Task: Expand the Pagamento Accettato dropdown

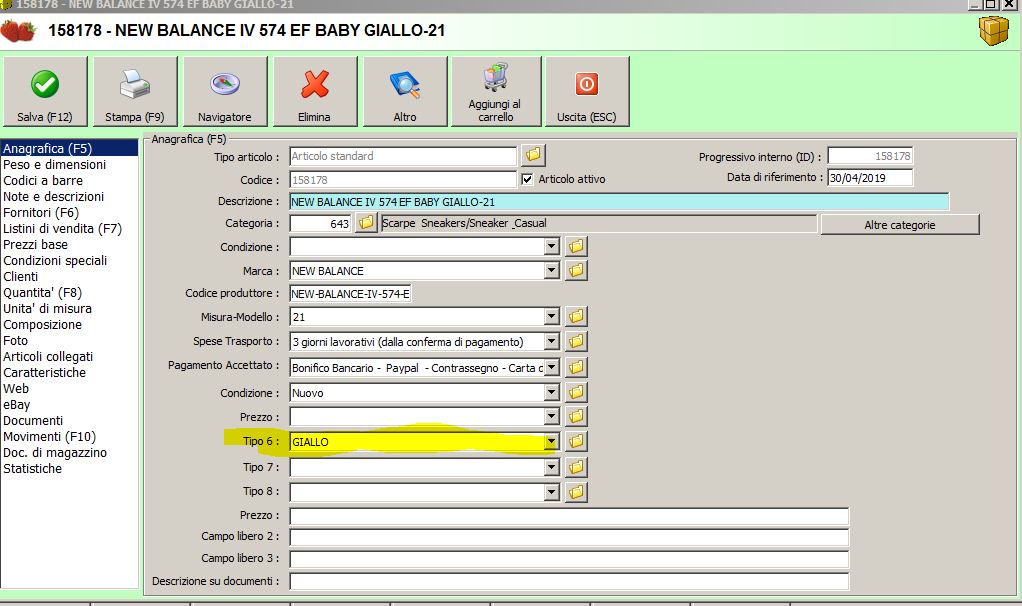Action: click(x=551, y=368)
